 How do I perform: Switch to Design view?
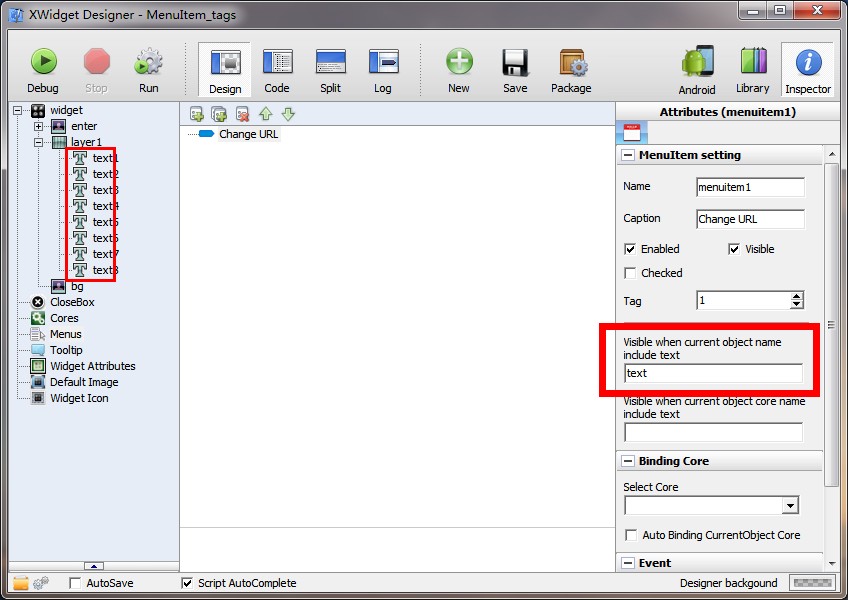click(225, 70)
